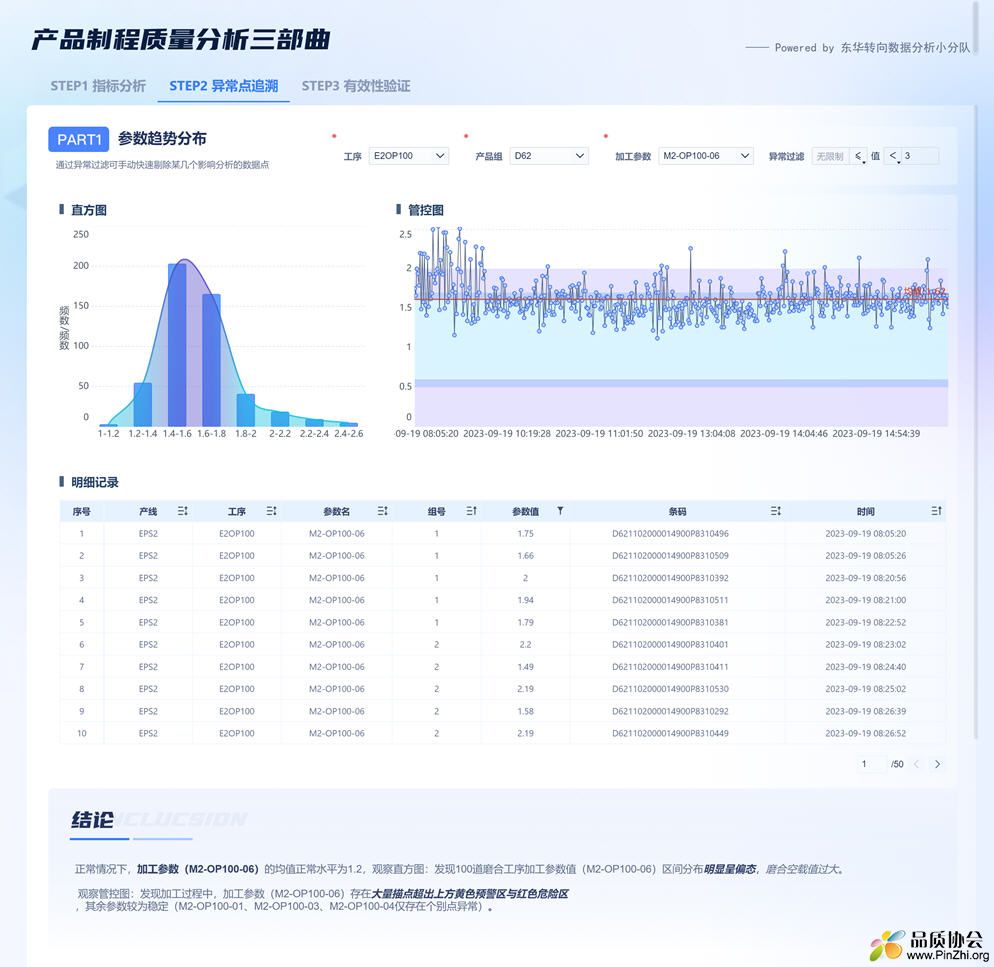The image size is (994, 967).
Task: Click the /50 total pages text
Action: tap(897, 764)
